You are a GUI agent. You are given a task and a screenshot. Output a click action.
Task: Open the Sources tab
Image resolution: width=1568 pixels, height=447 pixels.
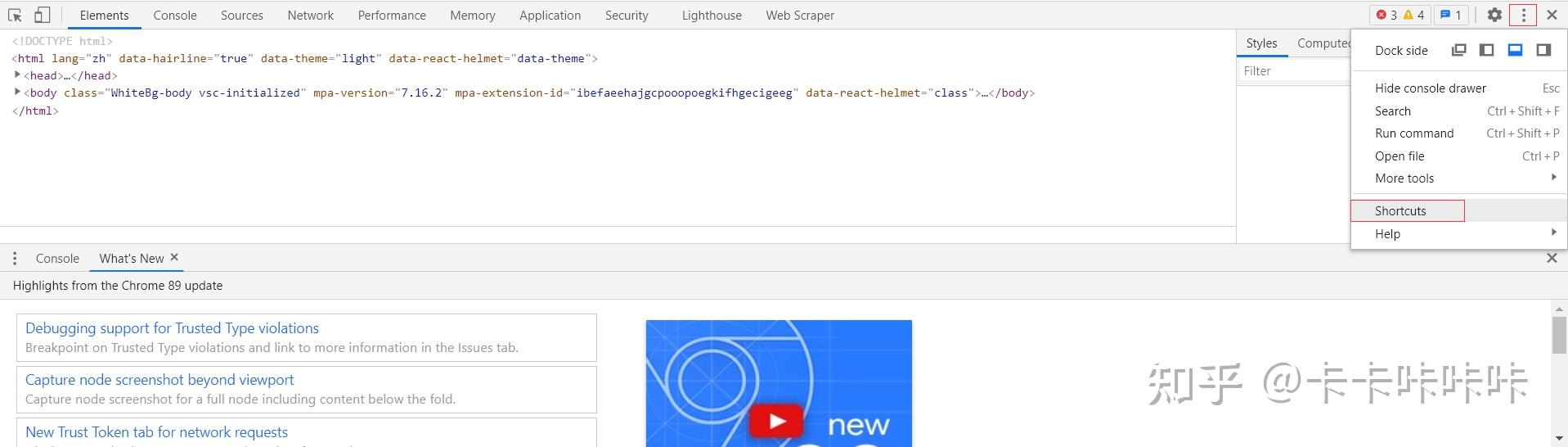click(242, 16)
